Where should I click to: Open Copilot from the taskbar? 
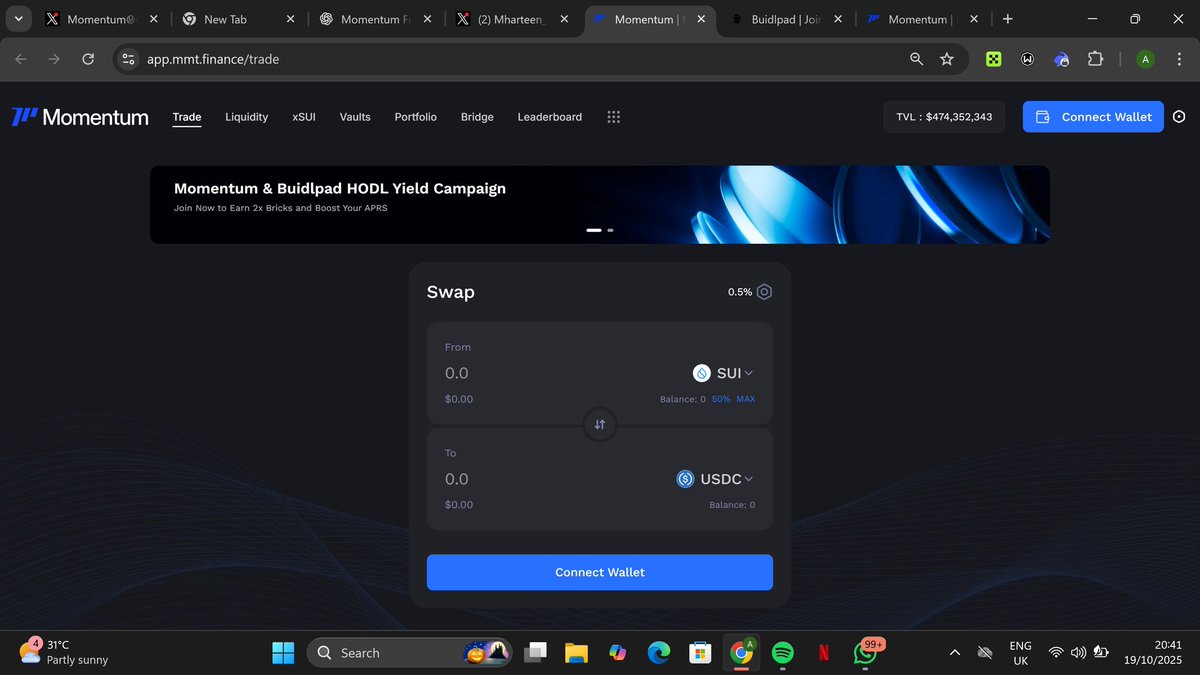(617, 653)
